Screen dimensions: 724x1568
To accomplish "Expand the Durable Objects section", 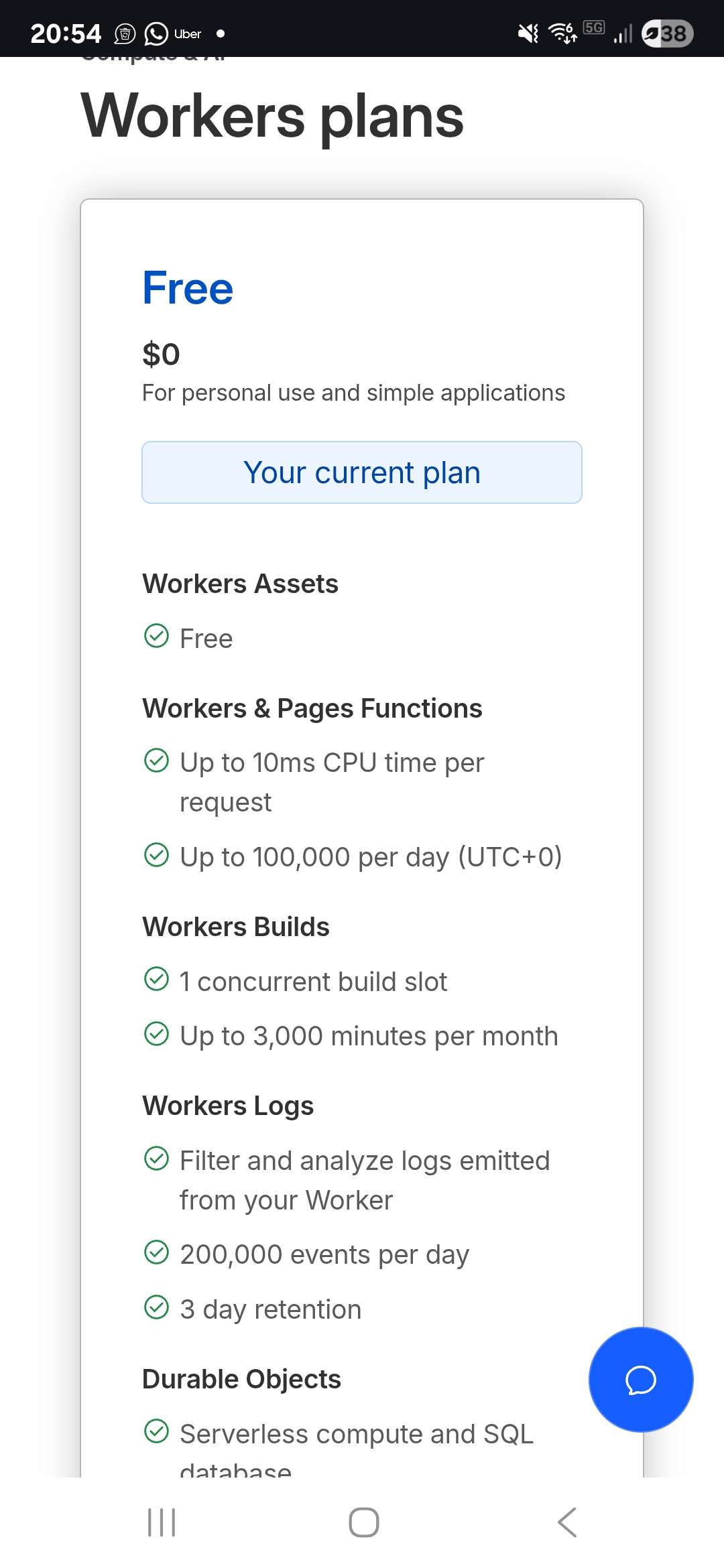I will click(x=241, y=1378).
